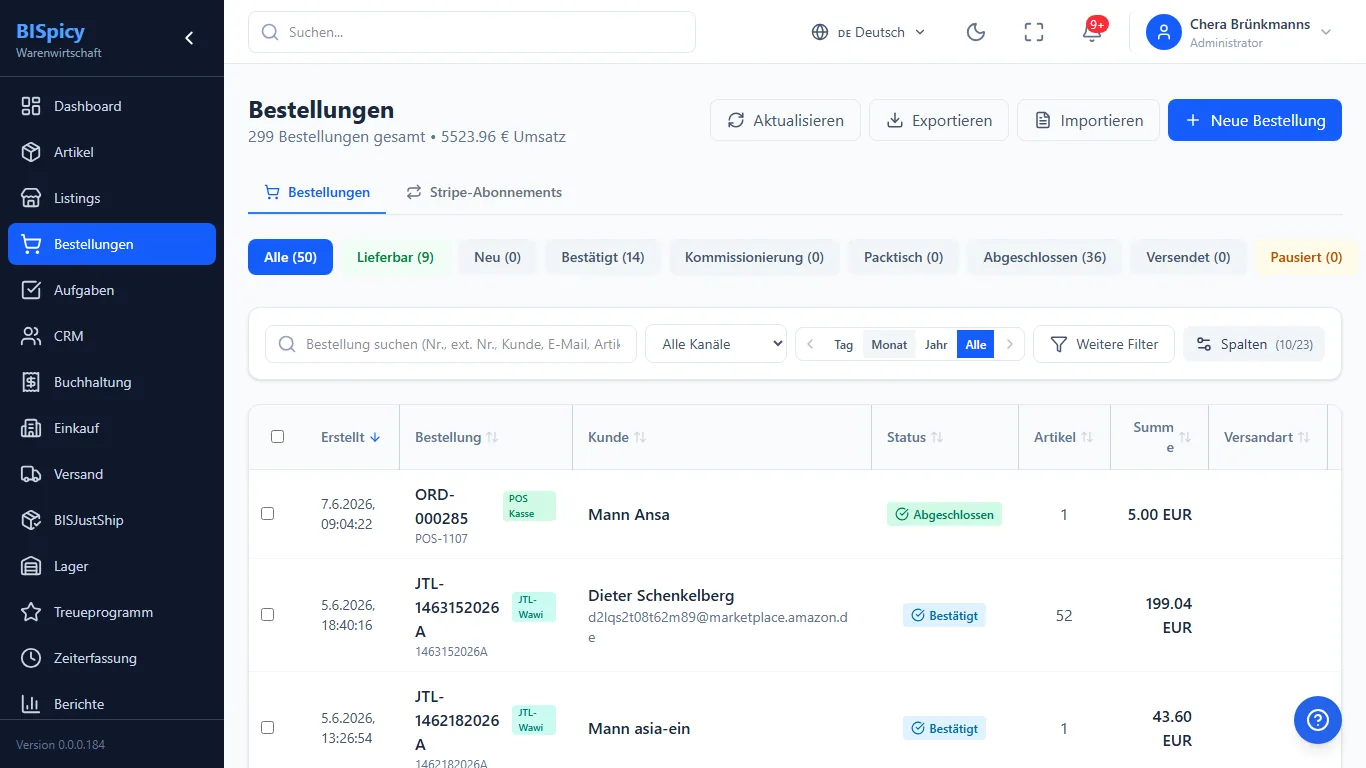The height and width of the screenshot is (768, 1366).
Task: Filter by Packtisch (0)
Action: 904,257
